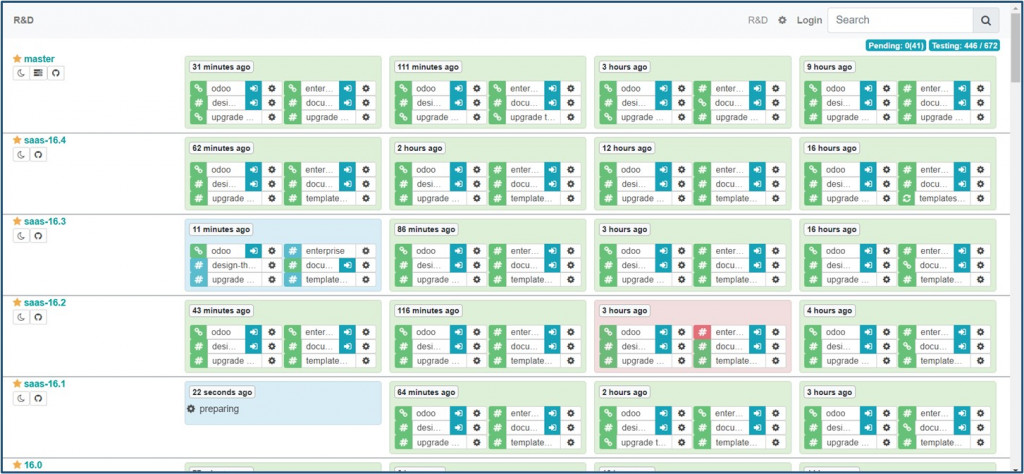Click the moon icon under master branch

pos(22,73)
